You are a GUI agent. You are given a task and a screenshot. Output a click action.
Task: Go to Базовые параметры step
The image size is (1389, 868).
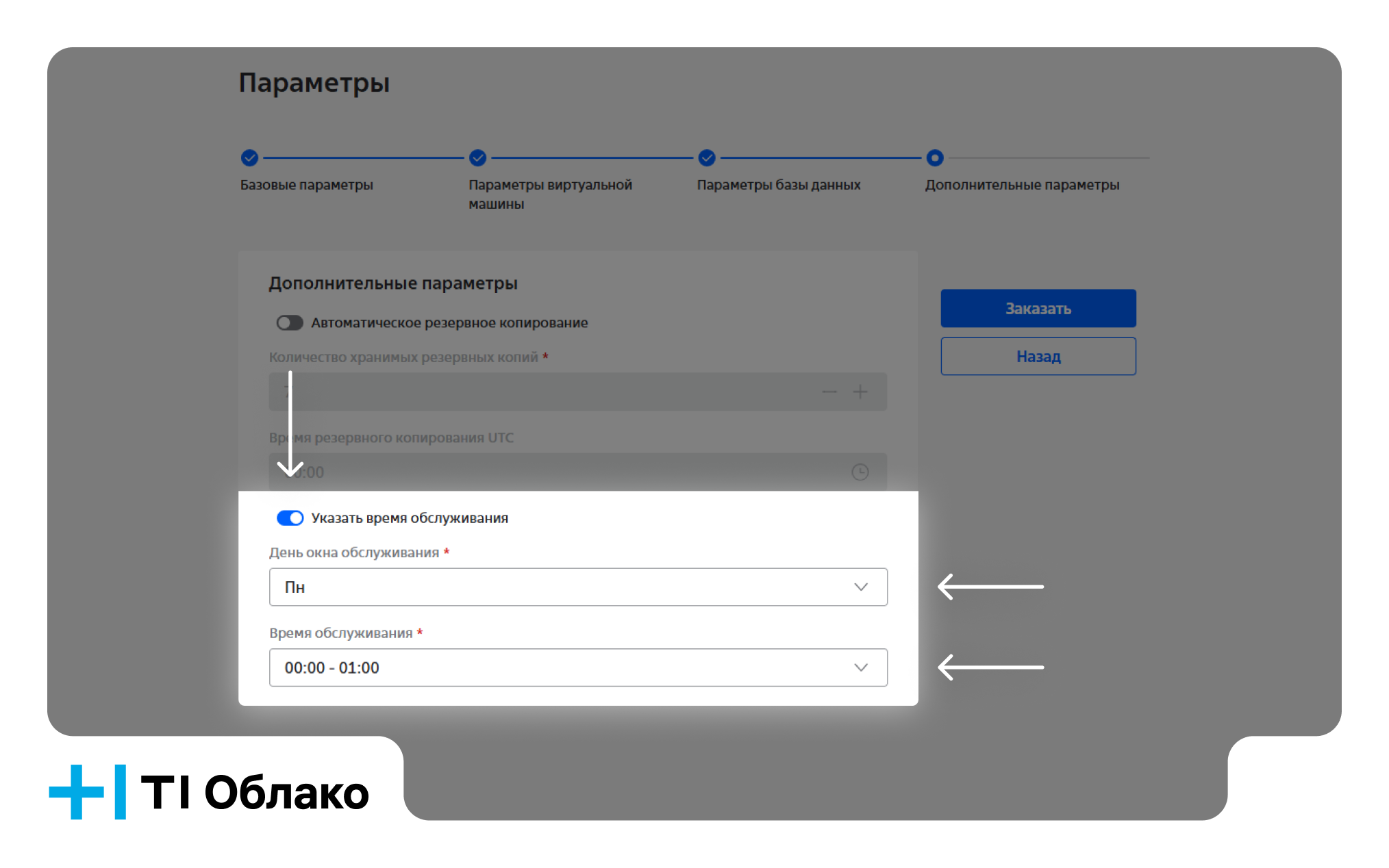[x=306, y=185]
